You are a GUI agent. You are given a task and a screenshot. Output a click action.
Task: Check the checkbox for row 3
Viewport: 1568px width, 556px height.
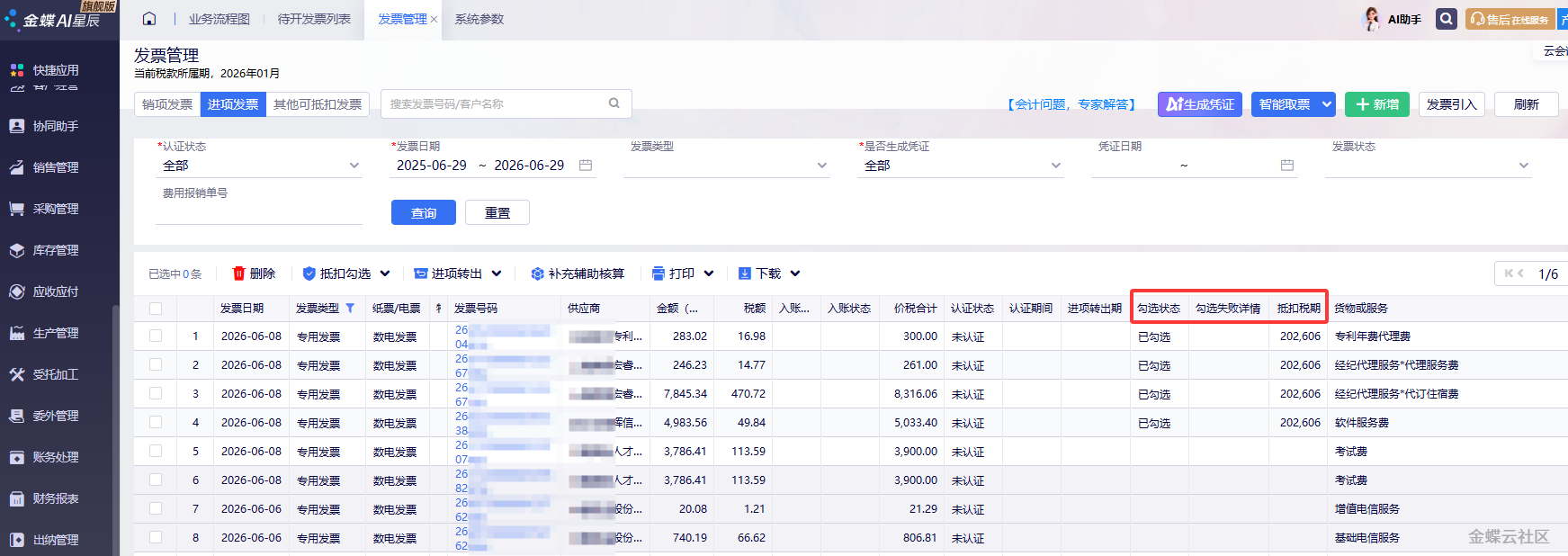[x=156, y=394]
